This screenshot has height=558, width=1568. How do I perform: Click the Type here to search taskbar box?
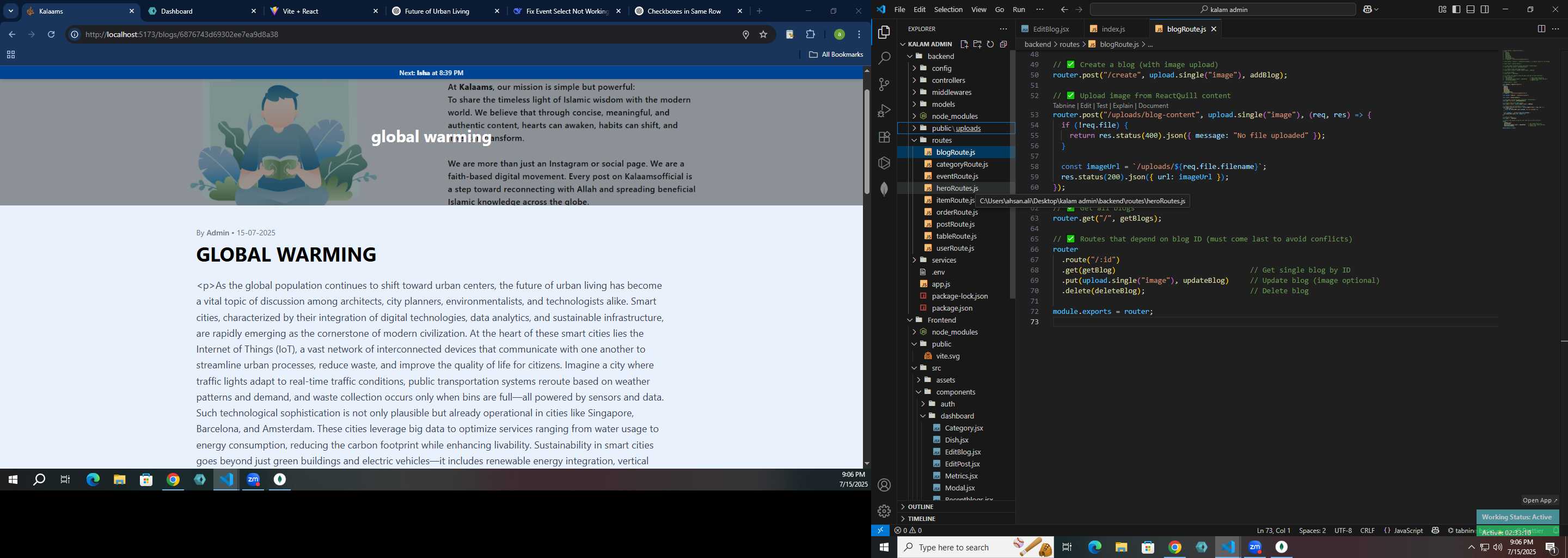[x=975, y=547]
